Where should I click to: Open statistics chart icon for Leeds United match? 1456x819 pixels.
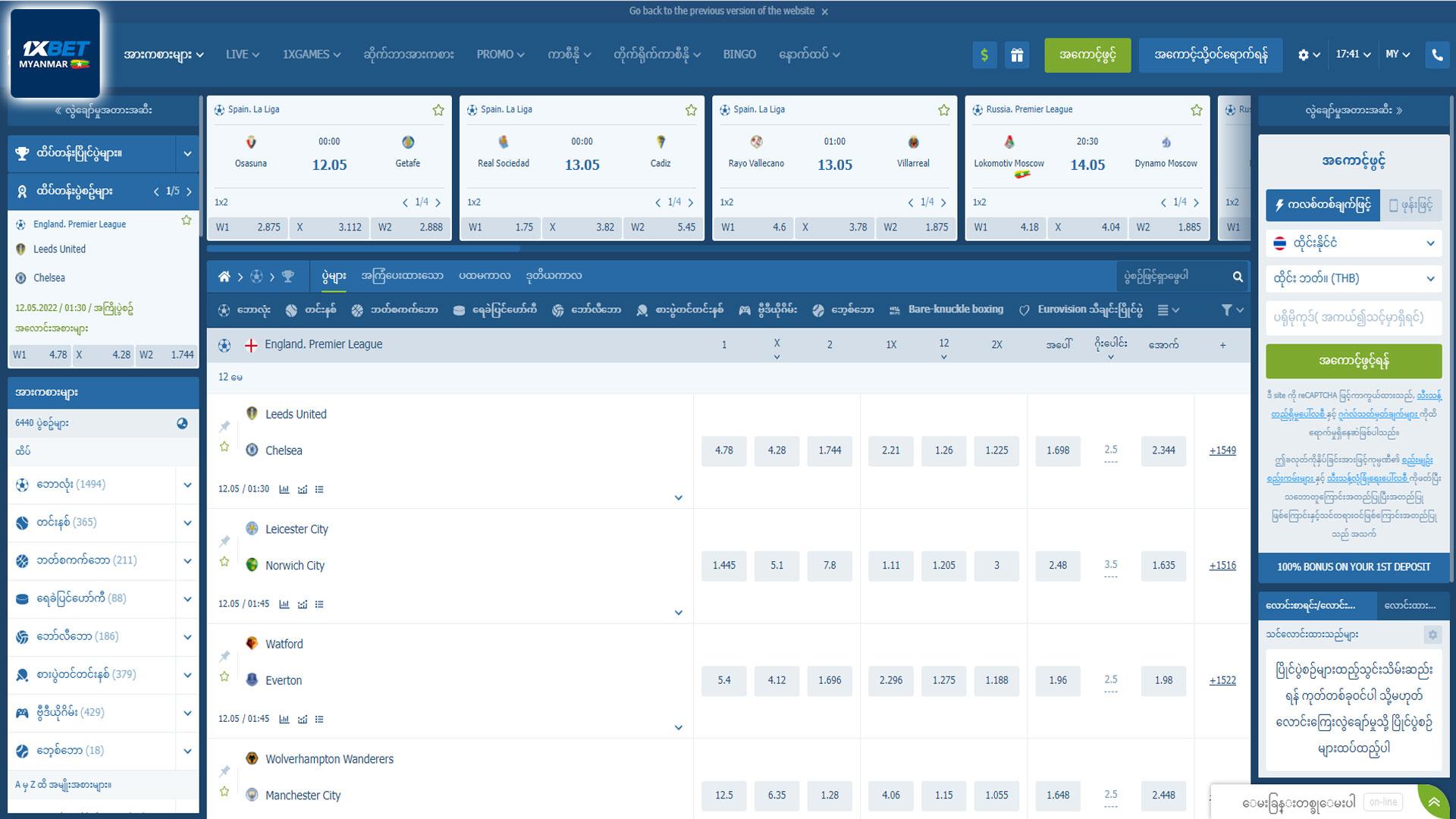click(284, 489)
